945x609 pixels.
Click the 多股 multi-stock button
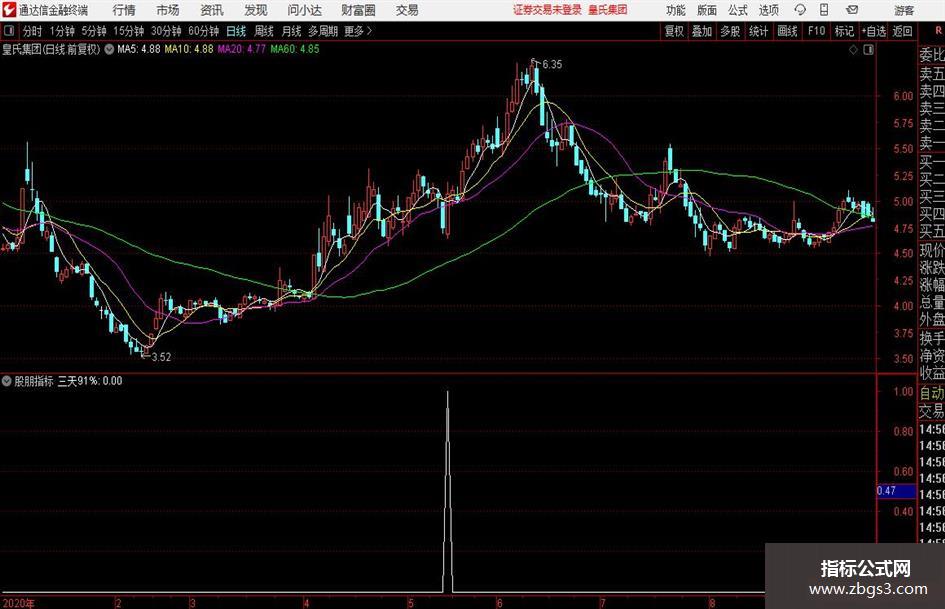[x=730, y=31]
